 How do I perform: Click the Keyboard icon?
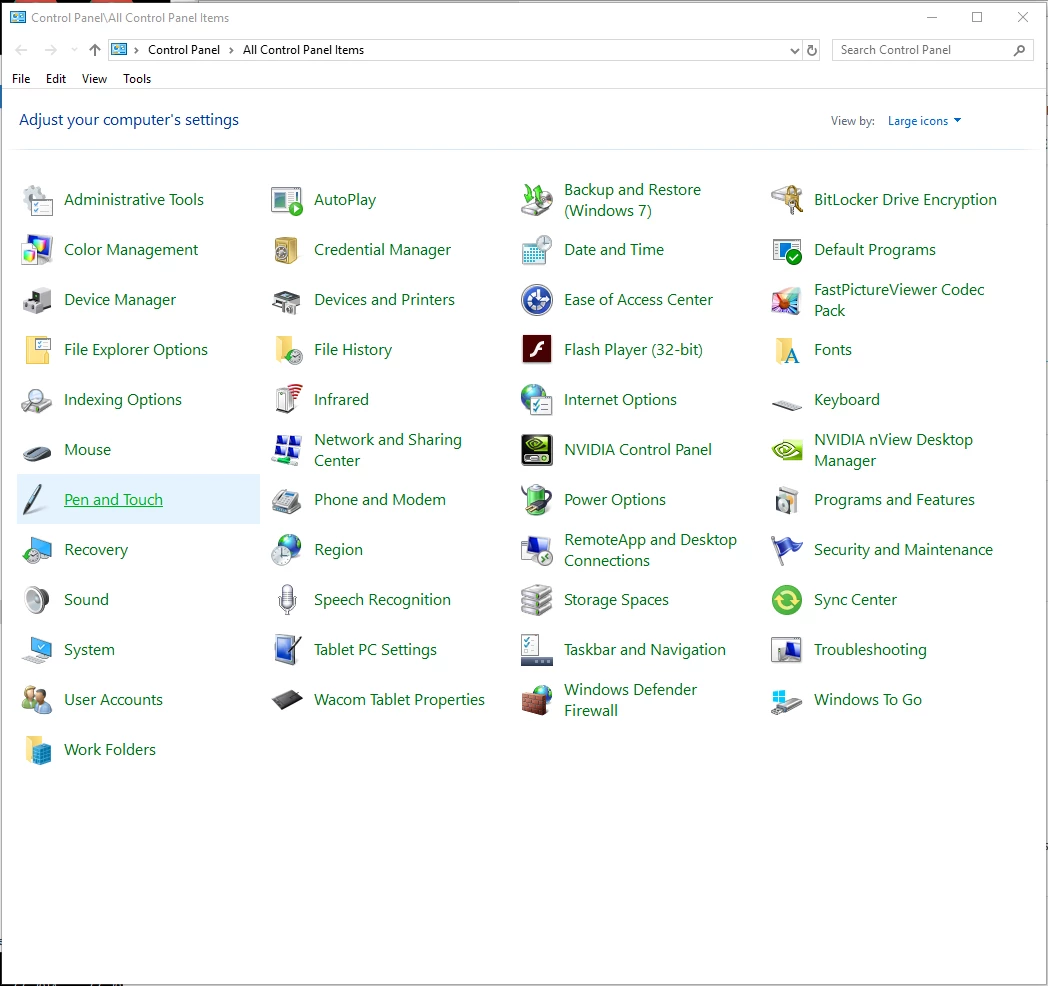pos(787,404)
